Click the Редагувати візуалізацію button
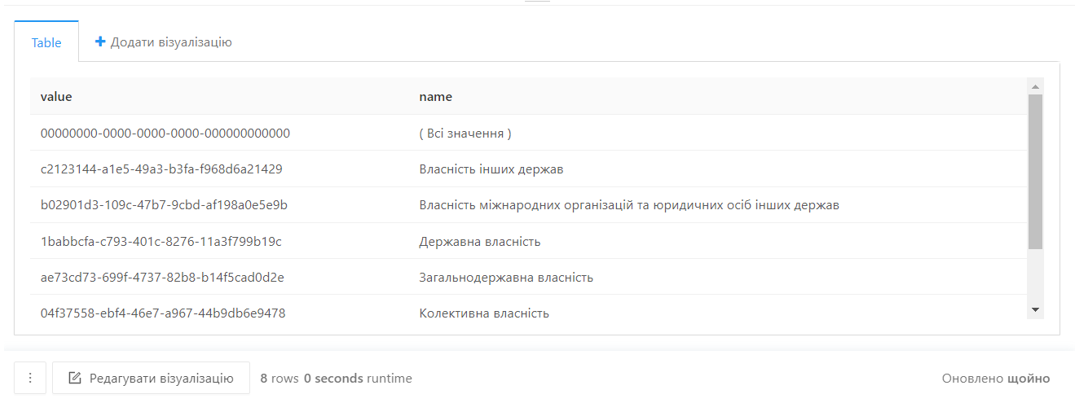The image size is (1077, 401). pyautogui.click(x=151, y=378)
